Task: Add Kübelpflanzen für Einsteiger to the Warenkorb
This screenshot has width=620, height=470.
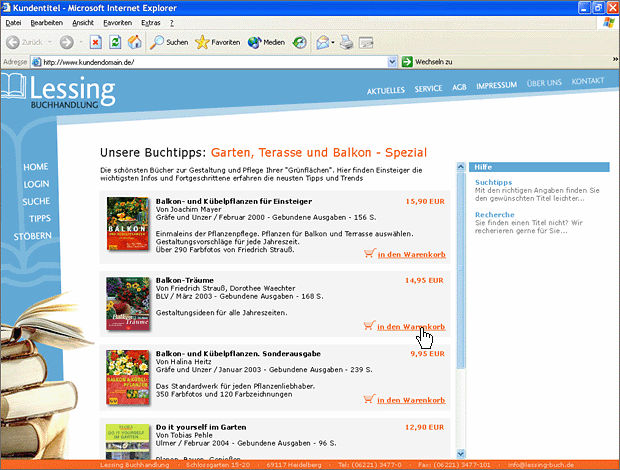Action: [412, 255]
